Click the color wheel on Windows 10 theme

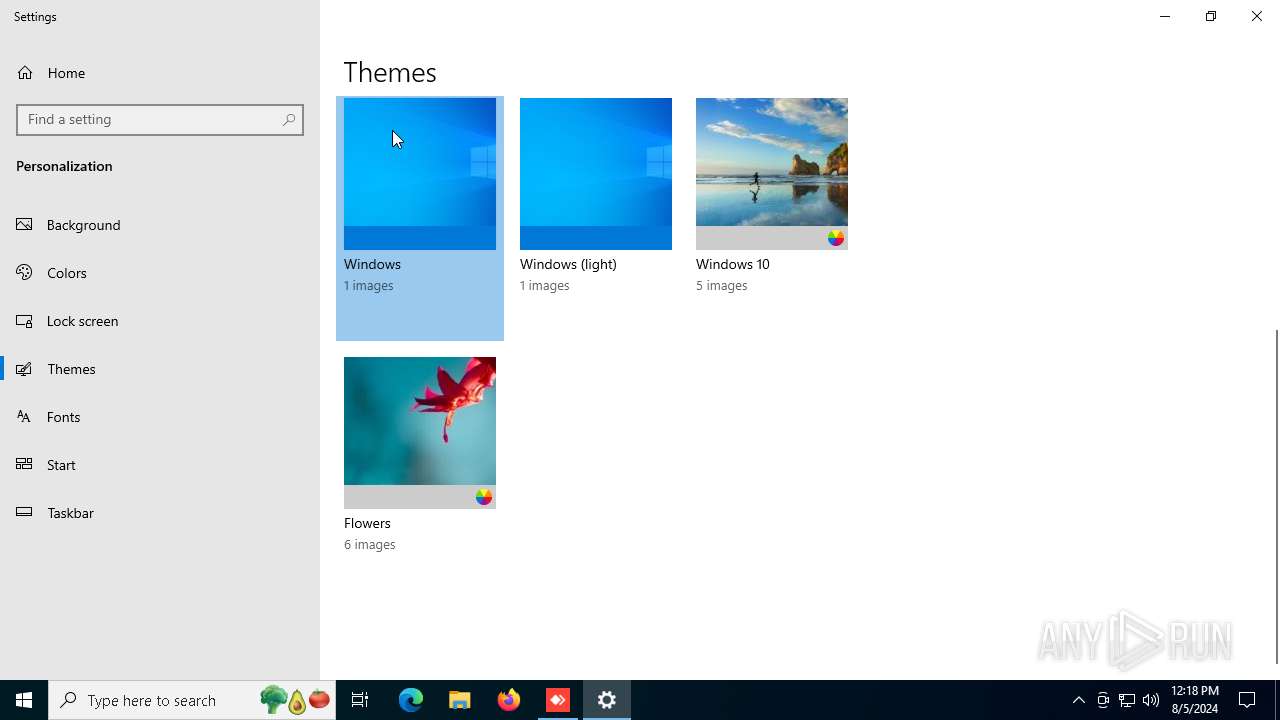(836, 238)
